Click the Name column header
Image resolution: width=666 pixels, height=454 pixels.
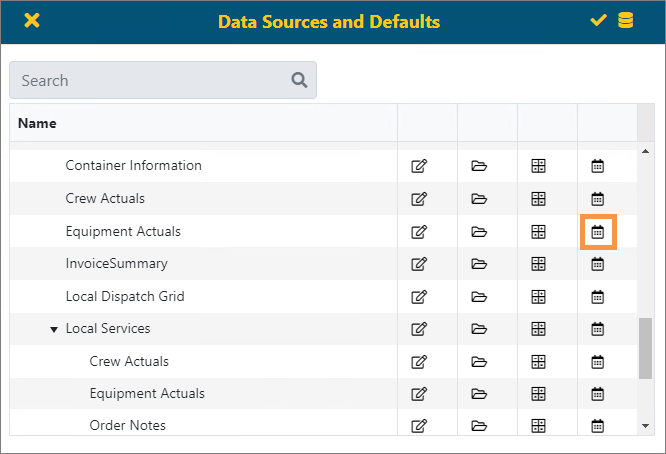coord(38,124)
